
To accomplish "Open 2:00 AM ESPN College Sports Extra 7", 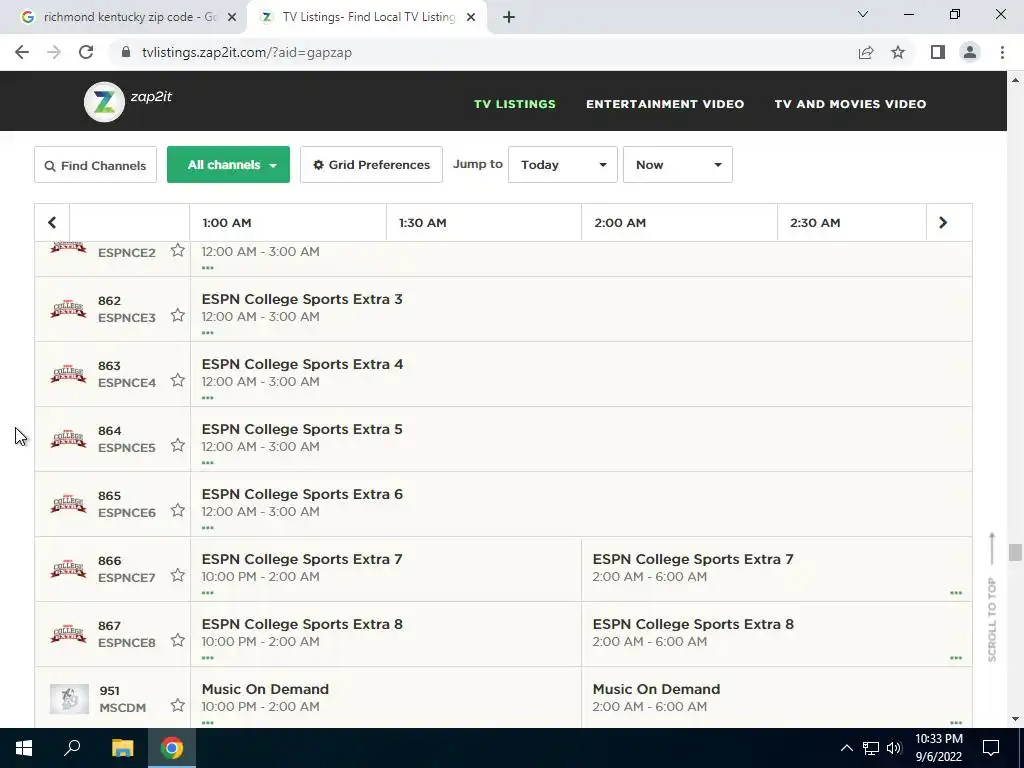I will coord(693,559).
